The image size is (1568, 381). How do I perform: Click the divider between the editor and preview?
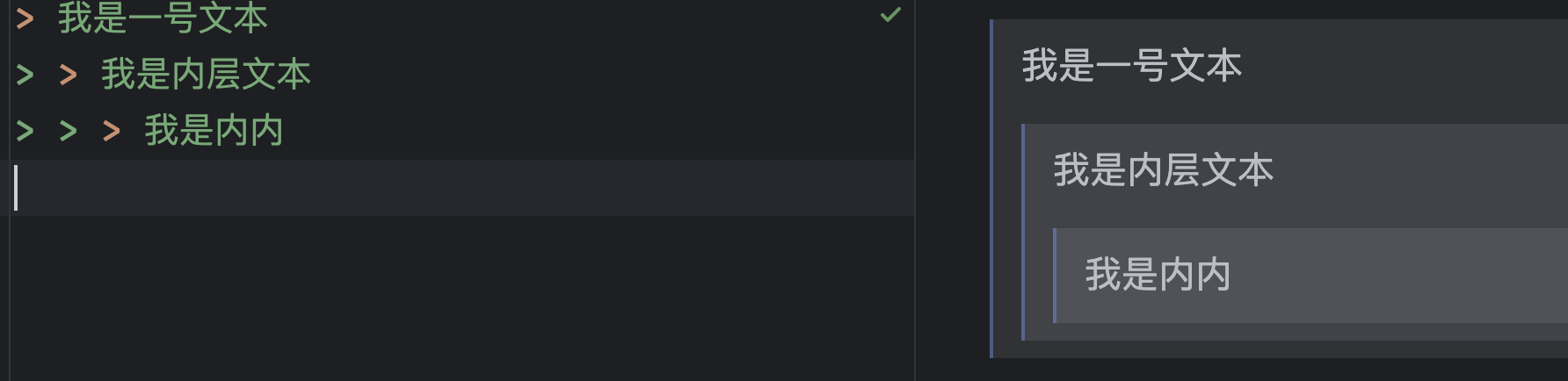click(915, 190)
